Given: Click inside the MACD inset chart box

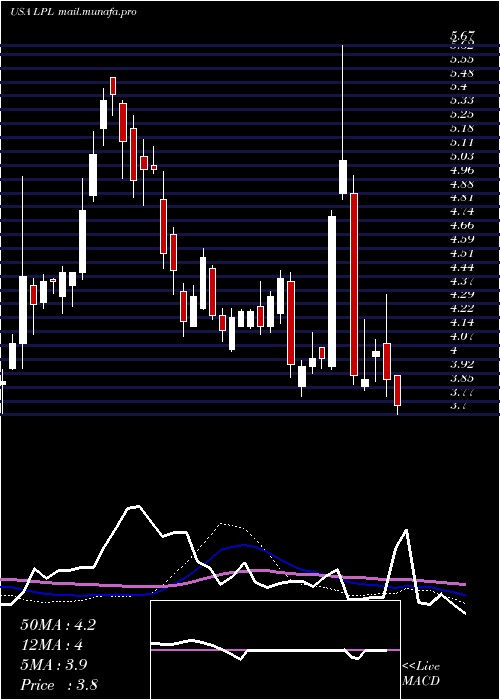Looking at the screenshot, I should click(x=275, y=650).
